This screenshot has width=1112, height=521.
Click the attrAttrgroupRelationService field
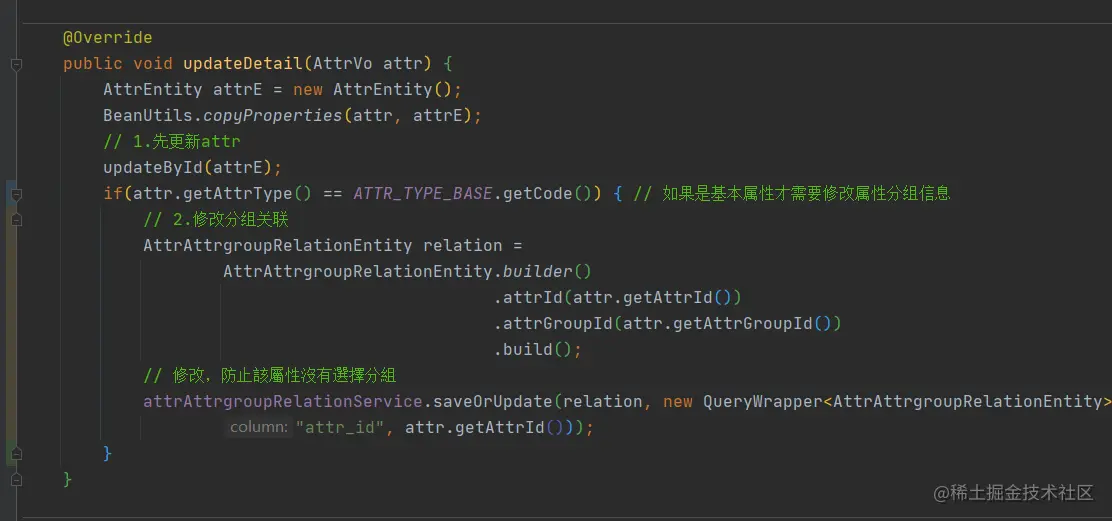283,401
